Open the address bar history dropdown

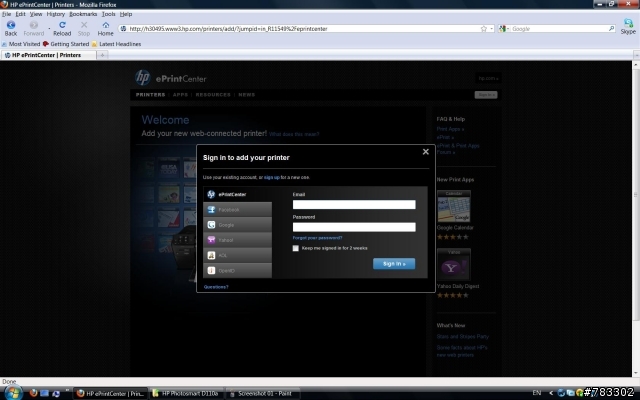click(491, 29)
